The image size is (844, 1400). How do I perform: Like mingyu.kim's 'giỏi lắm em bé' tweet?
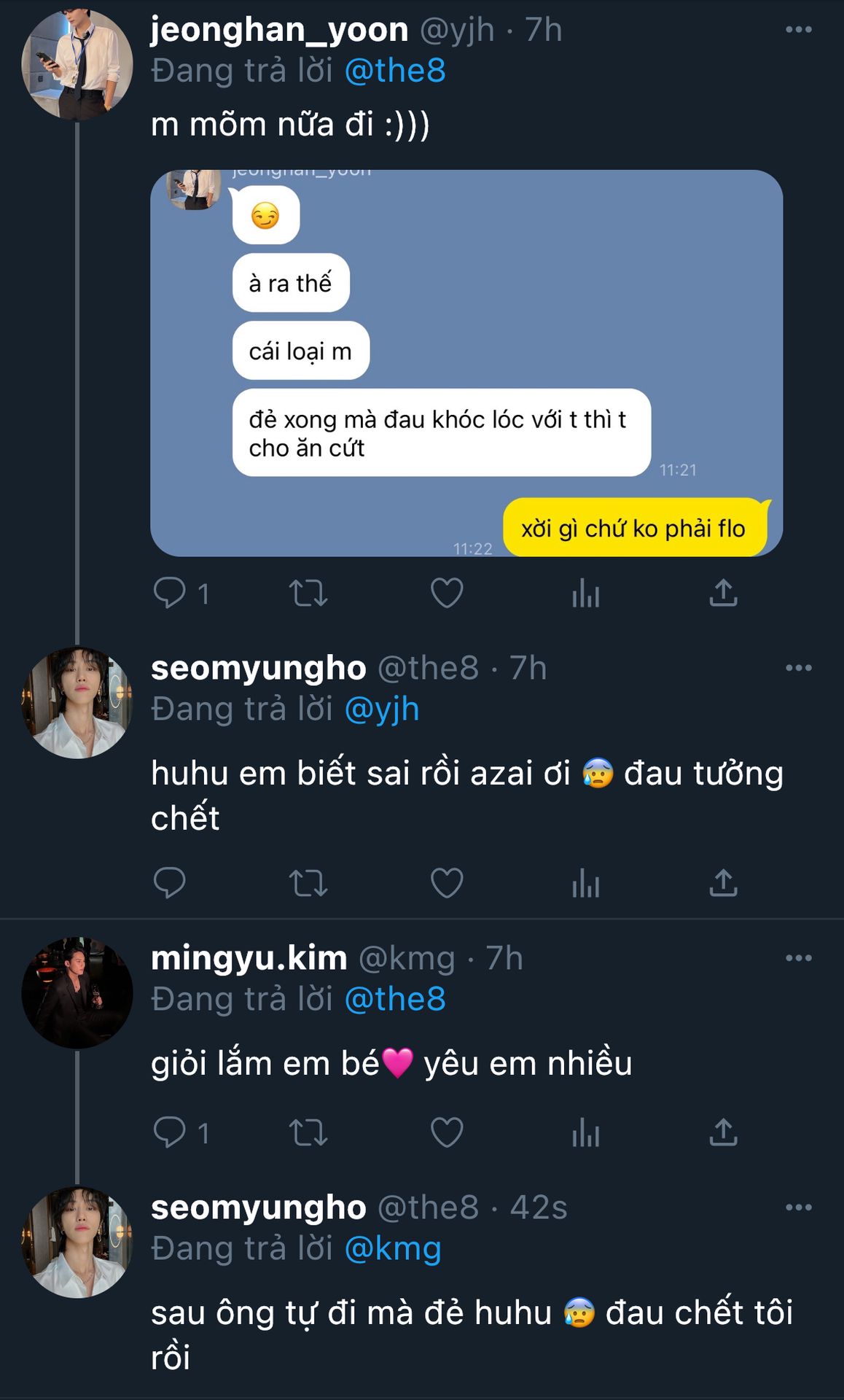447,1132
